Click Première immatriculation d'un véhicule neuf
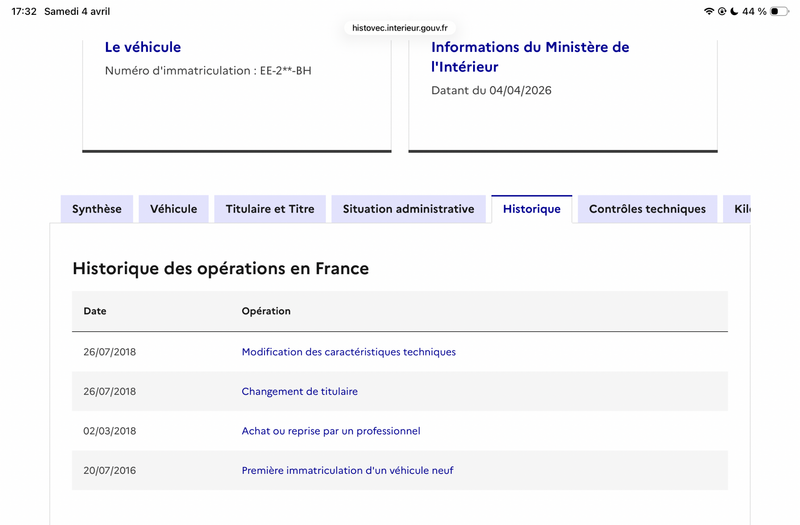The height and width of the screenshot is (525, 800). point(347,470)
